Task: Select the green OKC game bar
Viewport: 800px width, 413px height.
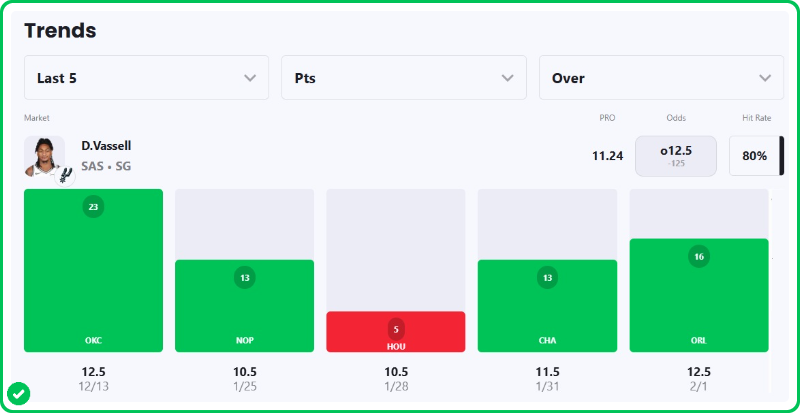Action: pos(93,290)
